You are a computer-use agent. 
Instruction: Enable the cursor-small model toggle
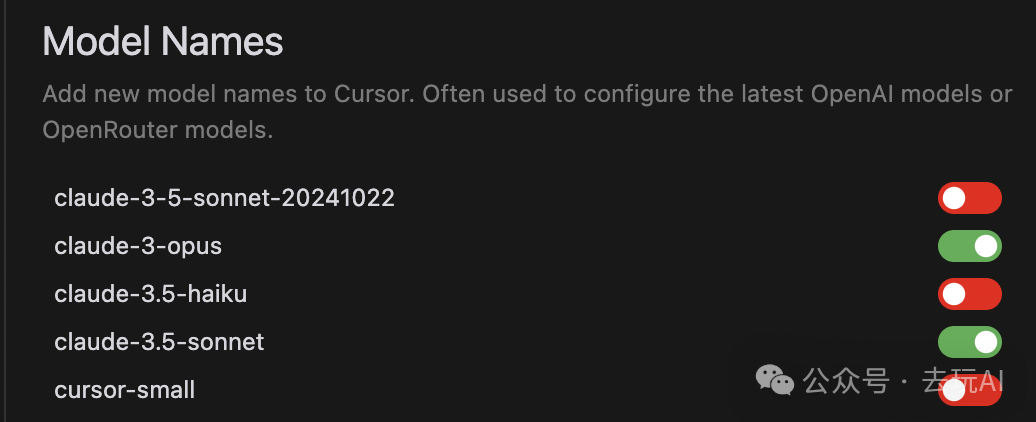969,390
